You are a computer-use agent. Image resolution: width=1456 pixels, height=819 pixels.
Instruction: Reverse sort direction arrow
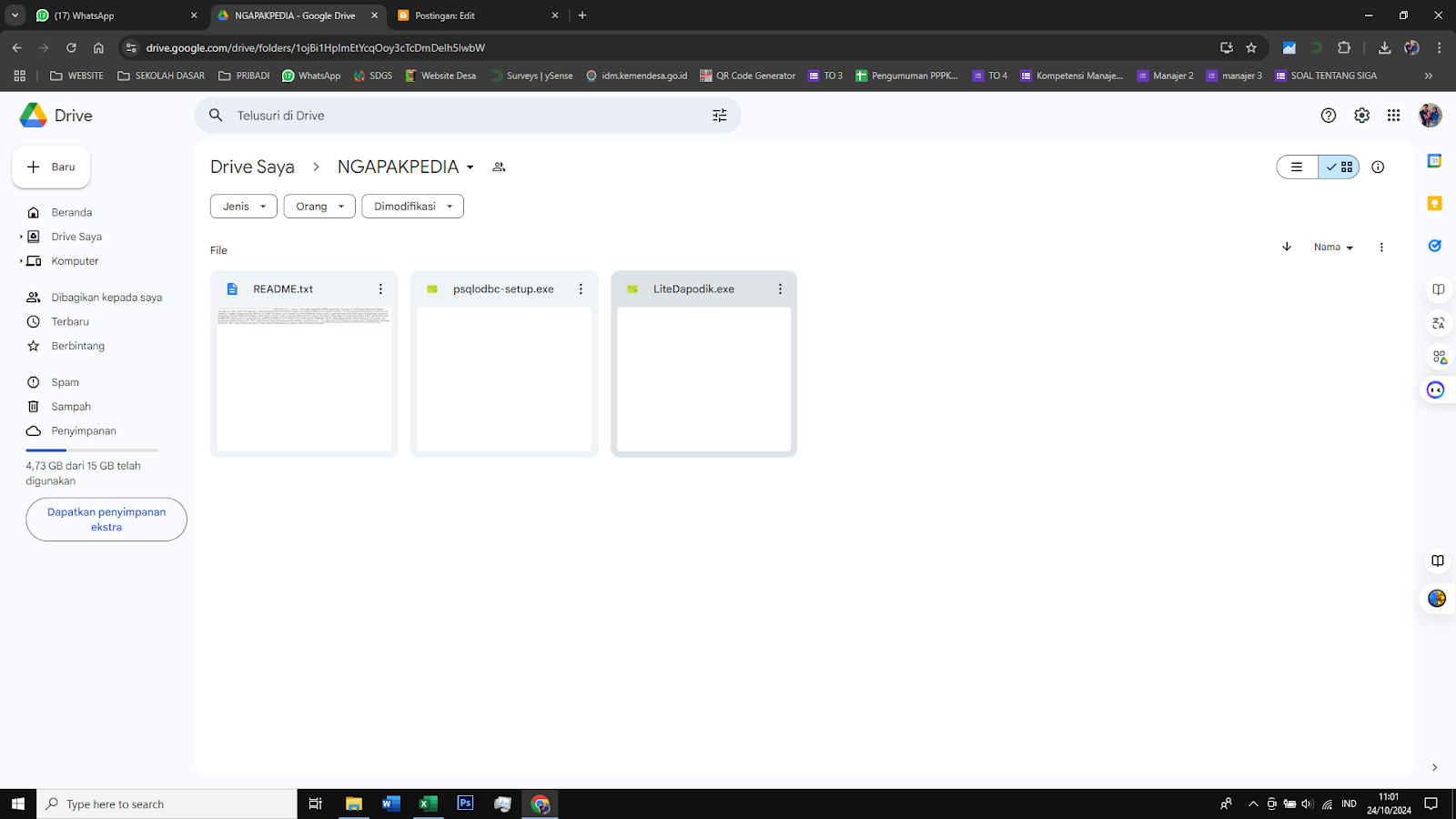[x=1287, y=248]
